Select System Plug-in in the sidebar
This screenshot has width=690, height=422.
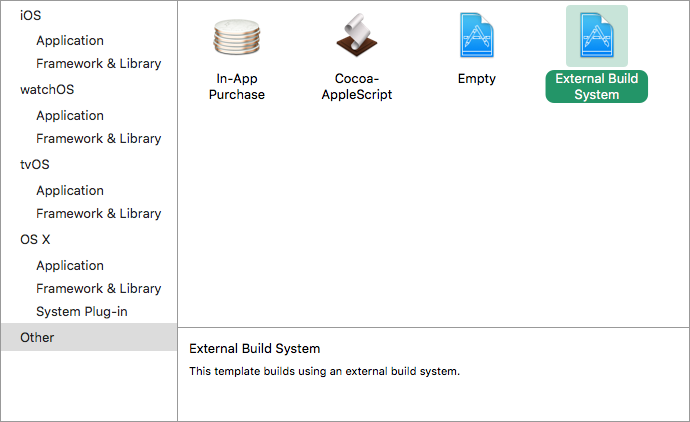coord(81,311)
